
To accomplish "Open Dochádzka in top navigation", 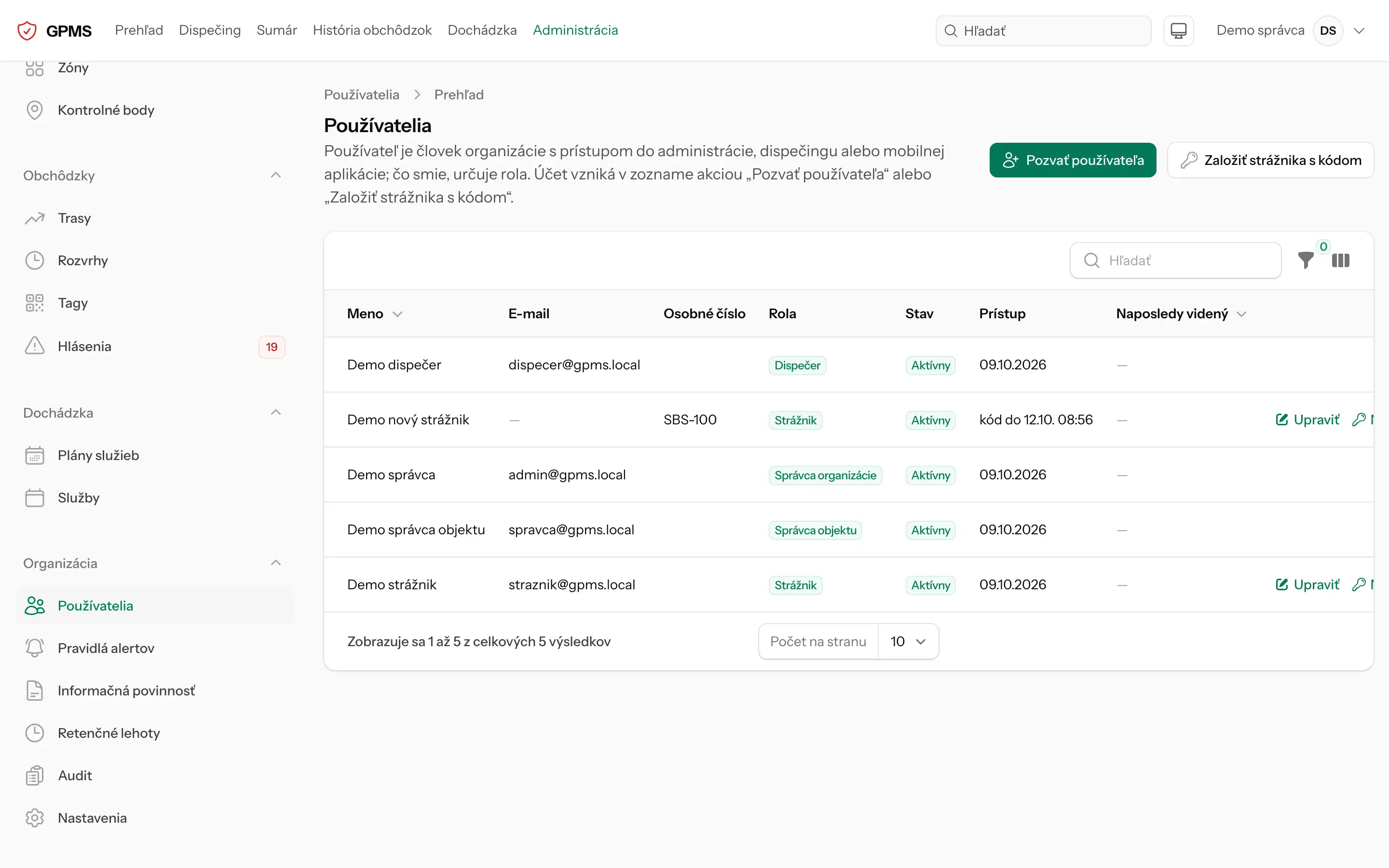I will click(x=482, y=30).
